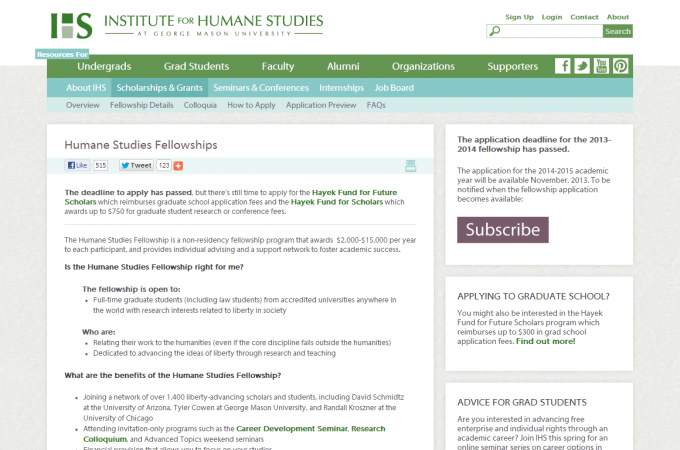Screen dimensions: 680x450
Task: Click the Subscribe button
Action: [503, 230]
